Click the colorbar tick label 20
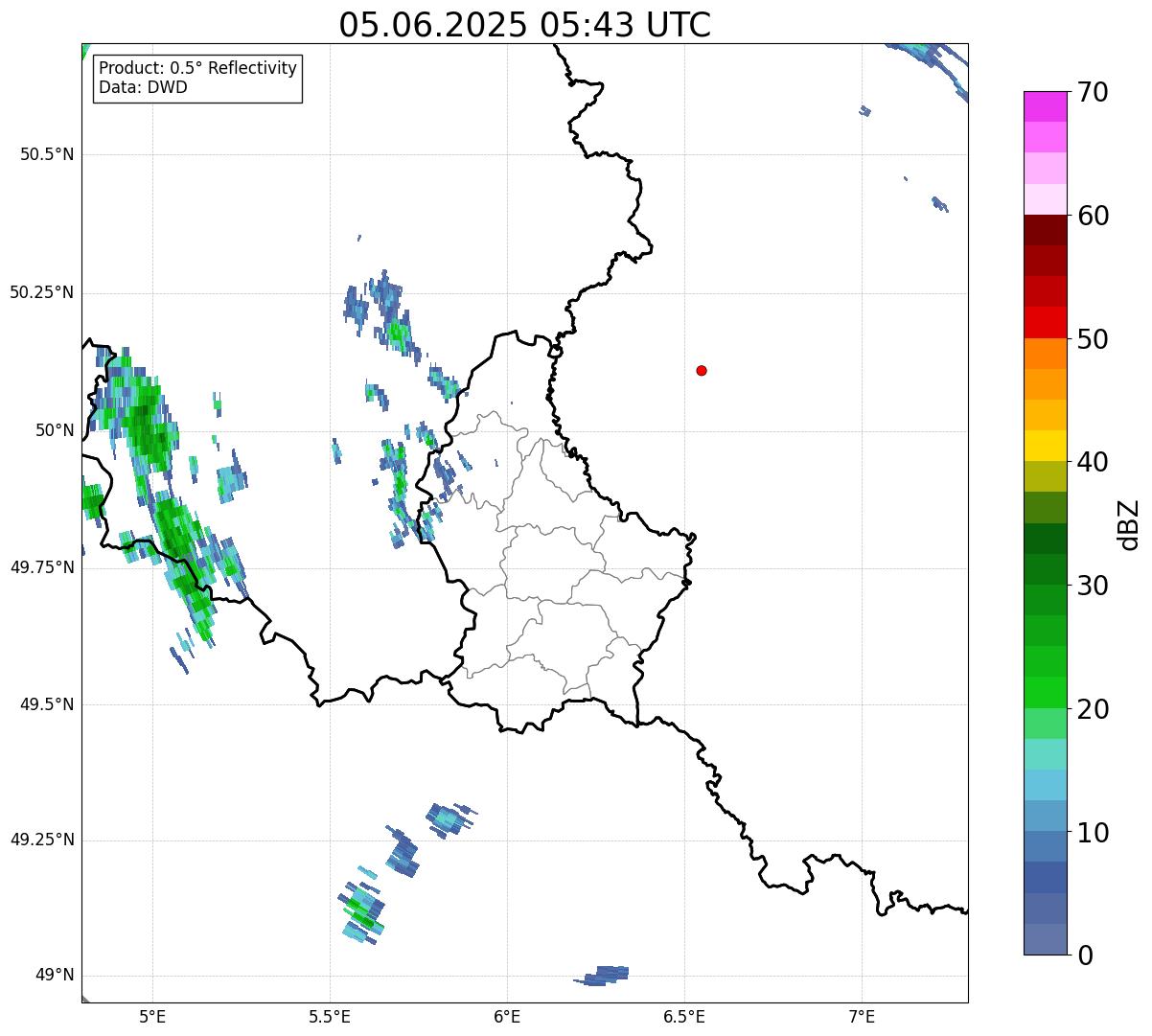Image resolution: width=1152 pixels, height=1036 pixels. (1092, 709)
